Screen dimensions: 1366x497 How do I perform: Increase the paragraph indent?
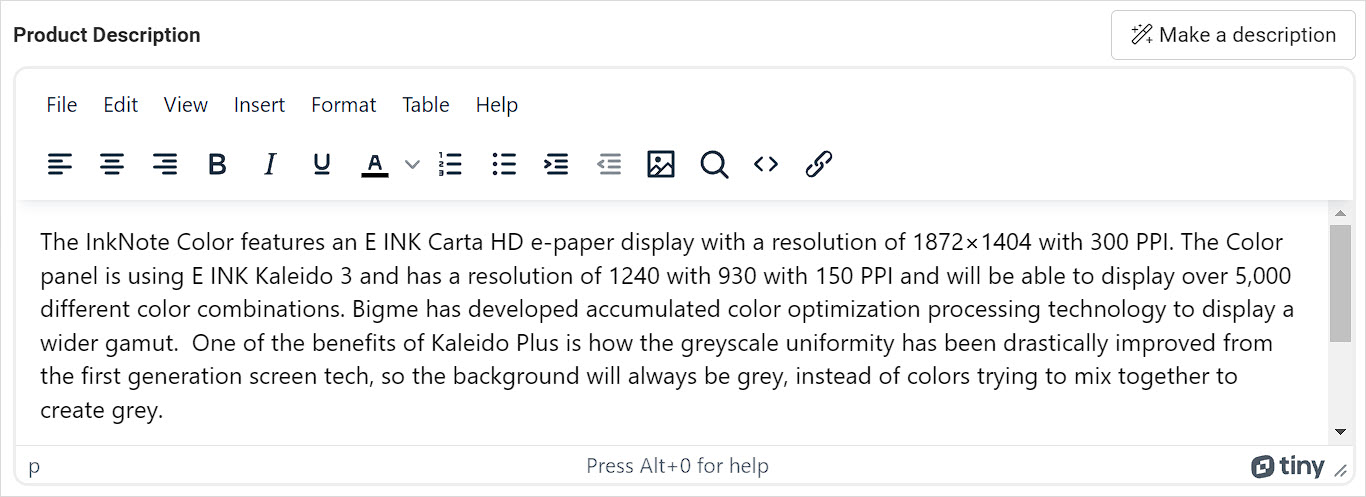click(556, 164)
